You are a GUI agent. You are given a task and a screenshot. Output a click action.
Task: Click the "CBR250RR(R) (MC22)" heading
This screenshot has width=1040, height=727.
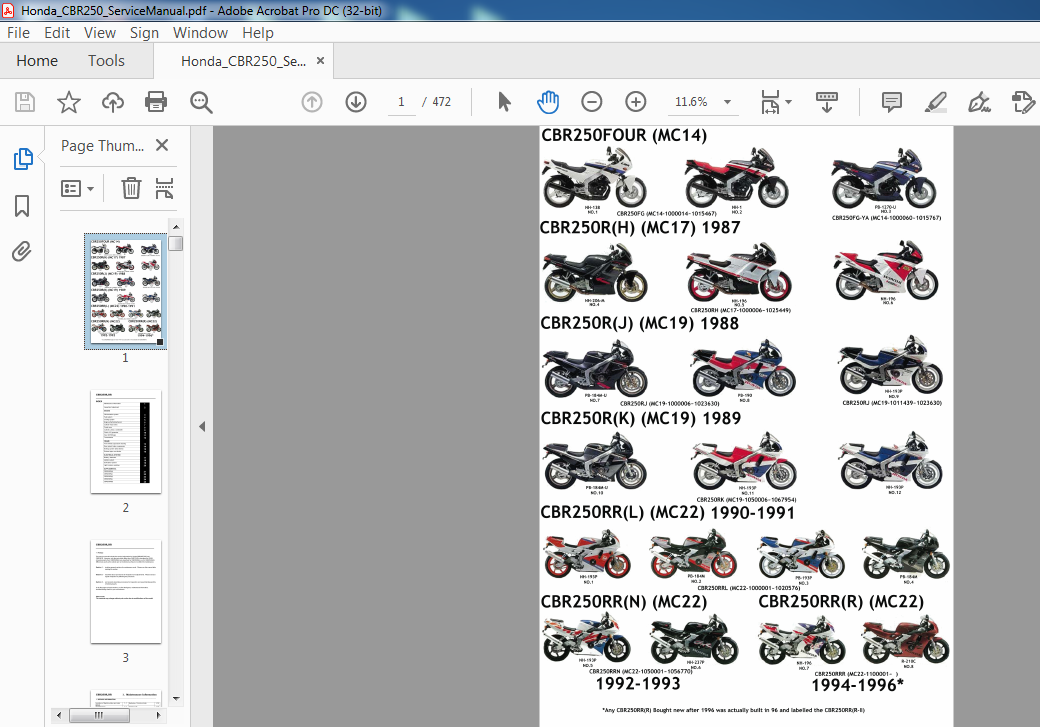point(841,602)
